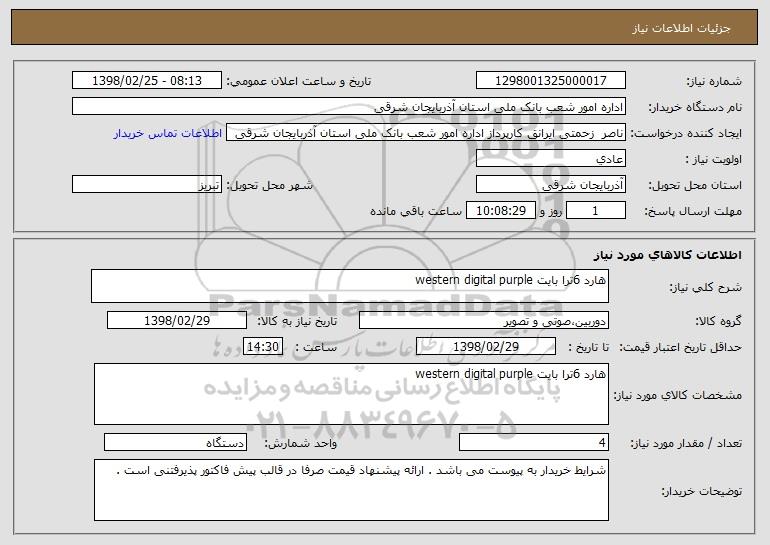Select the حداقل تاریخ اعتبار قیمت label
770x545 pixels.
[680, 347]
